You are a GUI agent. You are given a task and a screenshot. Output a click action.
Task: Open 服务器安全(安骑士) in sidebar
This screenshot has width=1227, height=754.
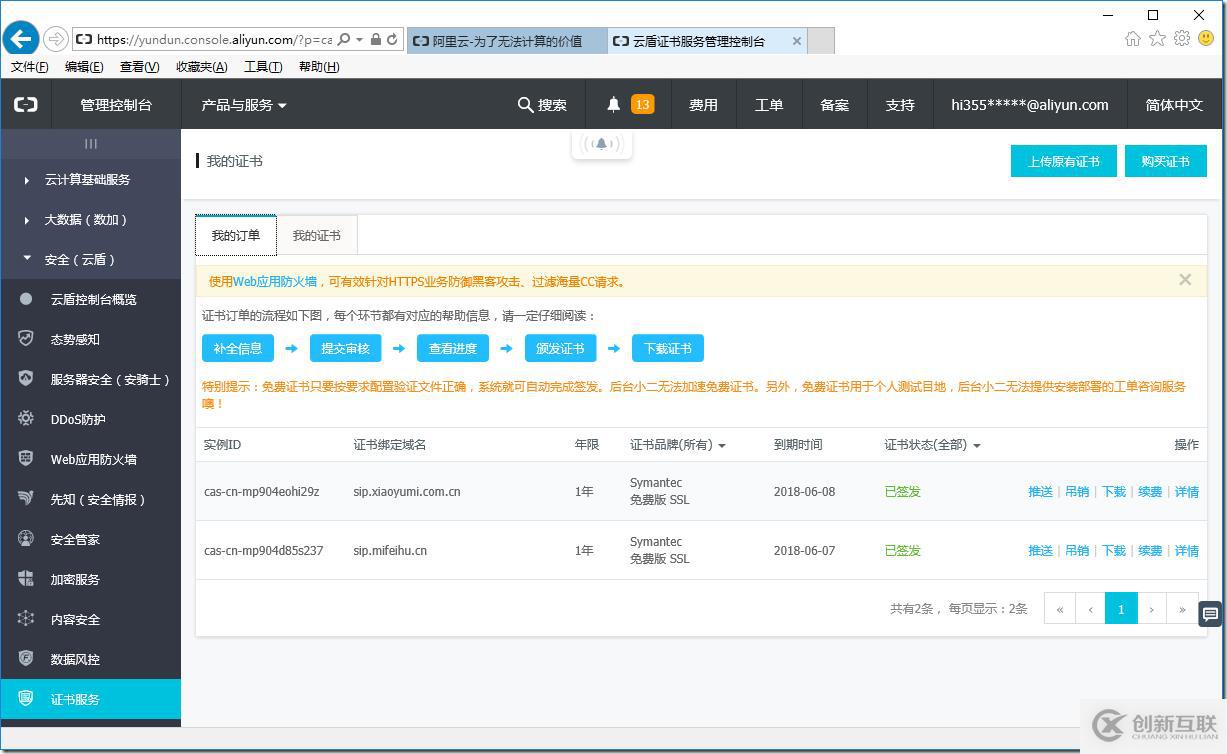tap(90, 379)
